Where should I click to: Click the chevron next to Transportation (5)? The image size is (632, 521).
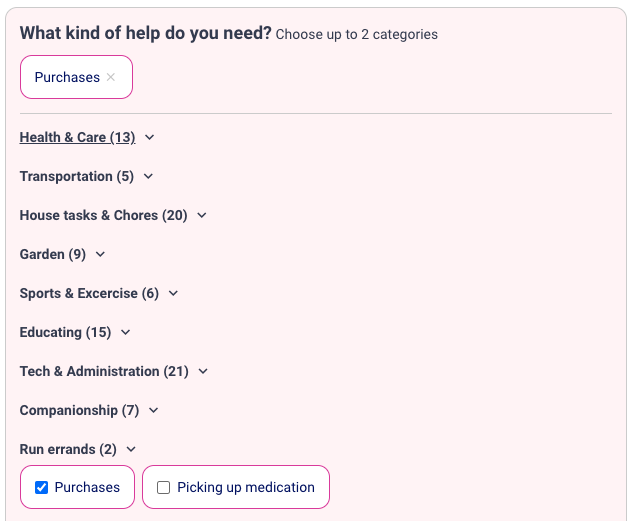tap(148, 177)
